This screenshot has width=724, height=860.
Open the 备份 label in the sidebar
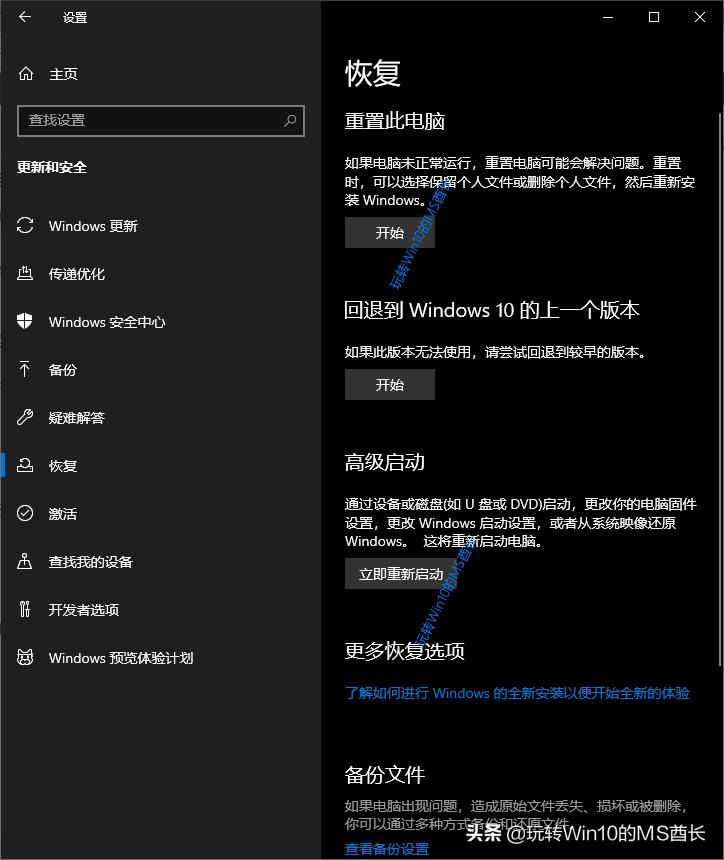(x=63, y=370)
